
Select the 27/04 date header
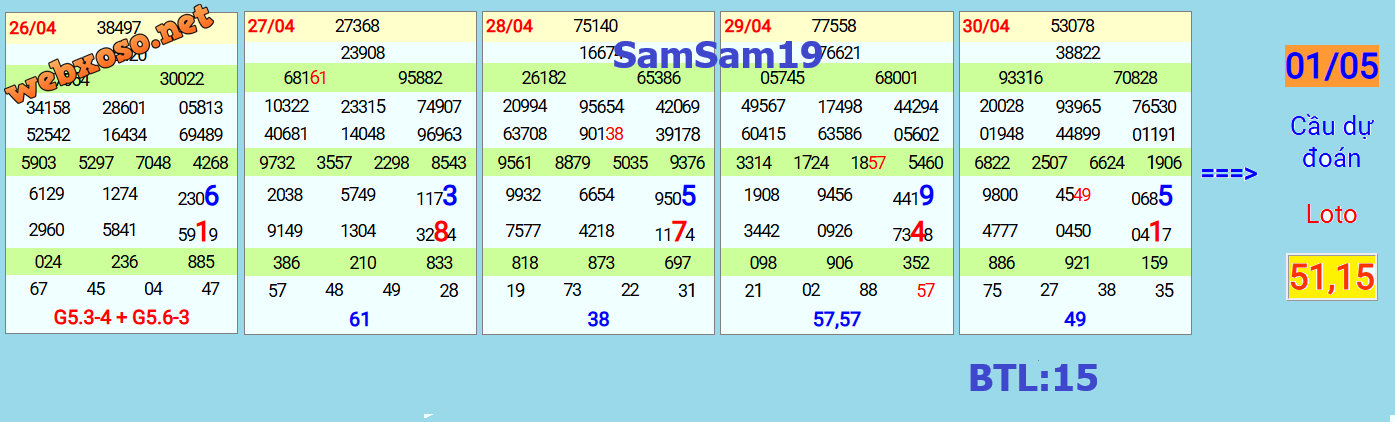271,27
